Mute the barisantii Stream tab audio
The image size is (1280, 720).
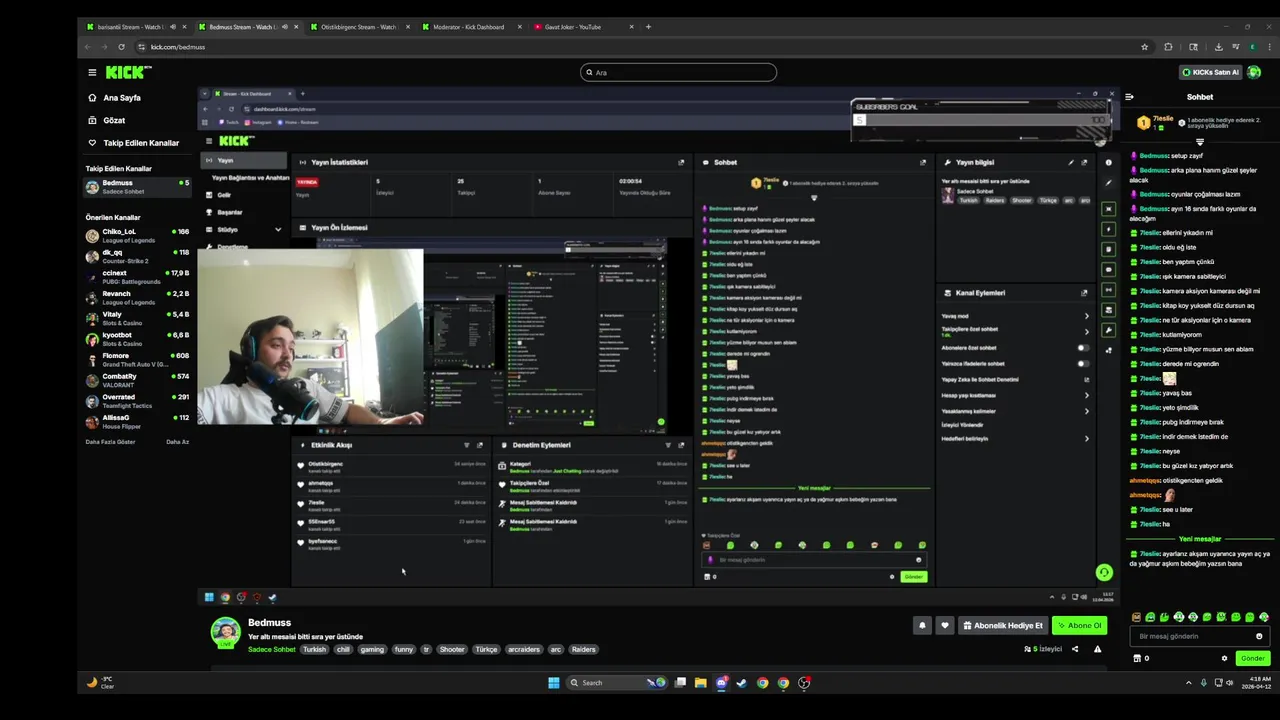pyautogui.click(x=172, y=27)
